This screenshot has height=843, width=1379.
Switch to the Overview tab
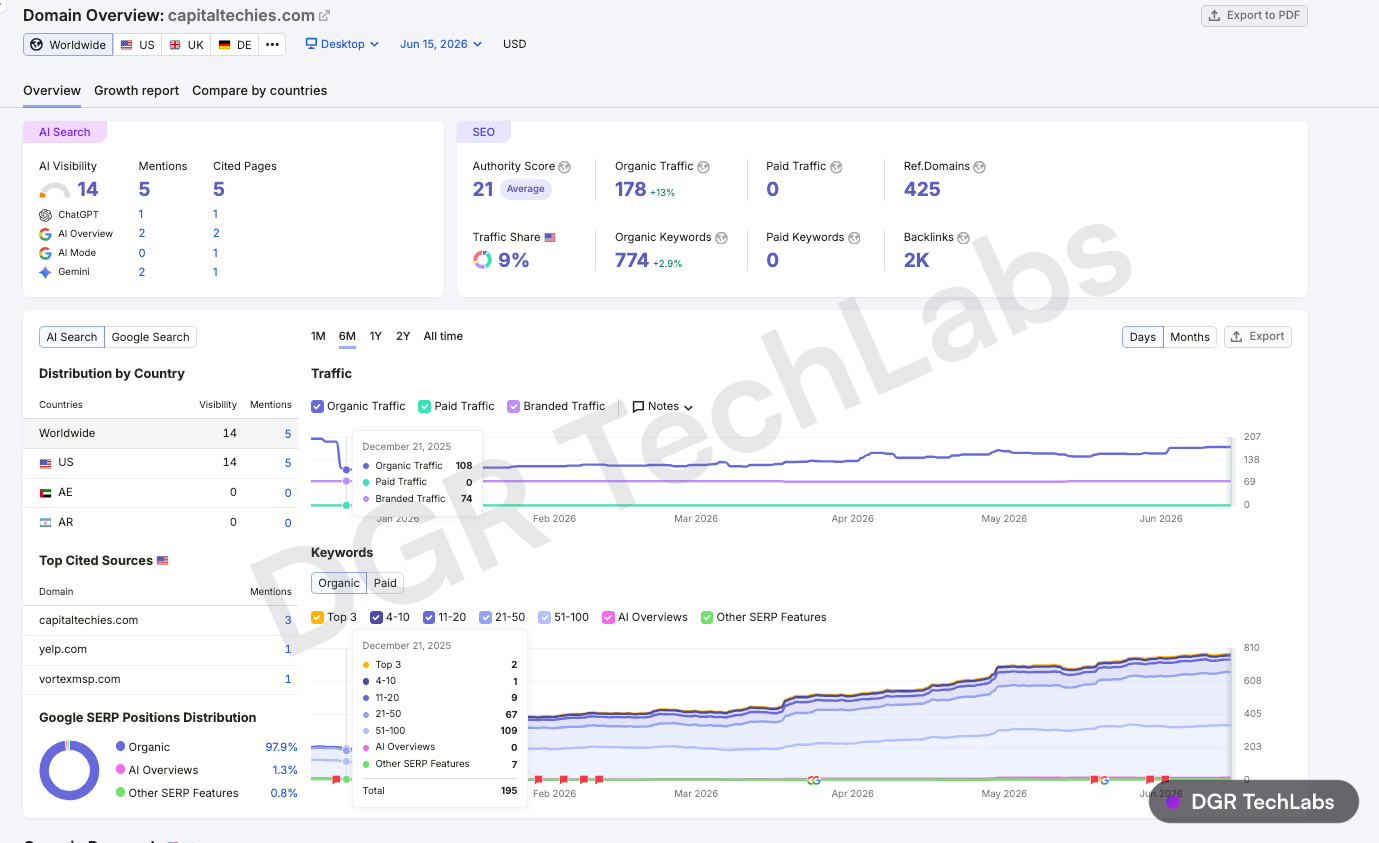52,91
